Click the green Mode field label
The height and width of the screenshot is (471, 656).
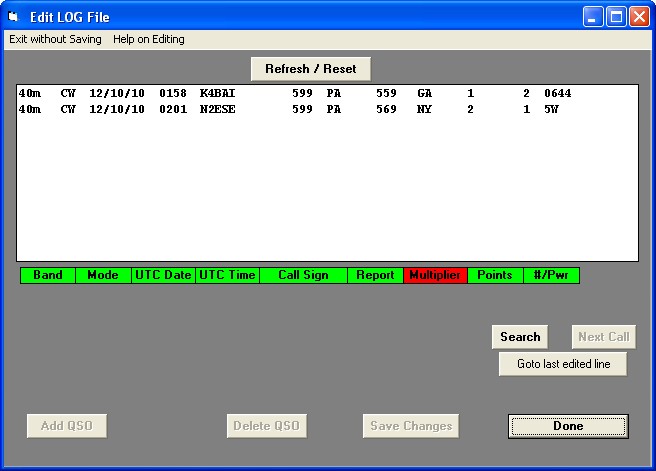click(103, 275)
